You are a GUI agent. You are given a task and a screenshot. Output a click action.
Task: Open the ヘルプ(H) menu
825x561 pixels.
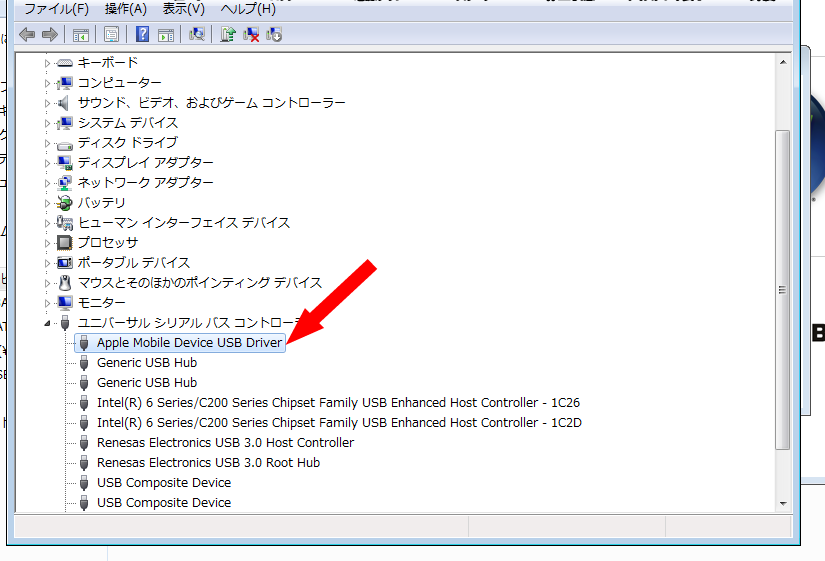click(248, 8)
